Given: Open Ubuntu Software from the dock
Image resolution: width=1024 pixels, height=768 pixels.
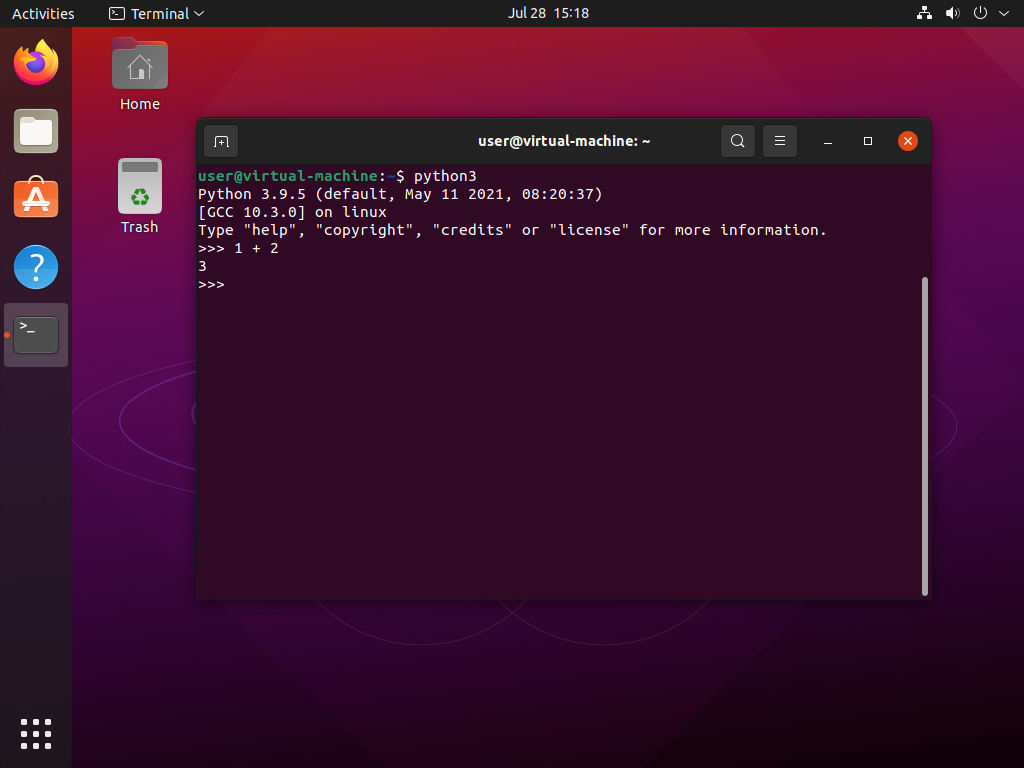Looking at the screenshot, I should pos(36,199).
